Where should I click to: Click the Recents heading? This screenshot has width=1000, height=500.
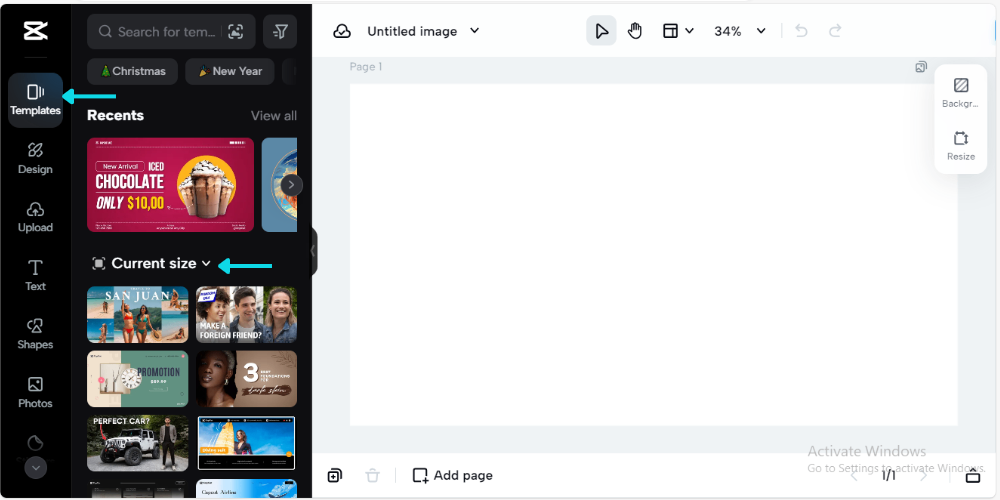pyautogui.click(x=115, y=115)
